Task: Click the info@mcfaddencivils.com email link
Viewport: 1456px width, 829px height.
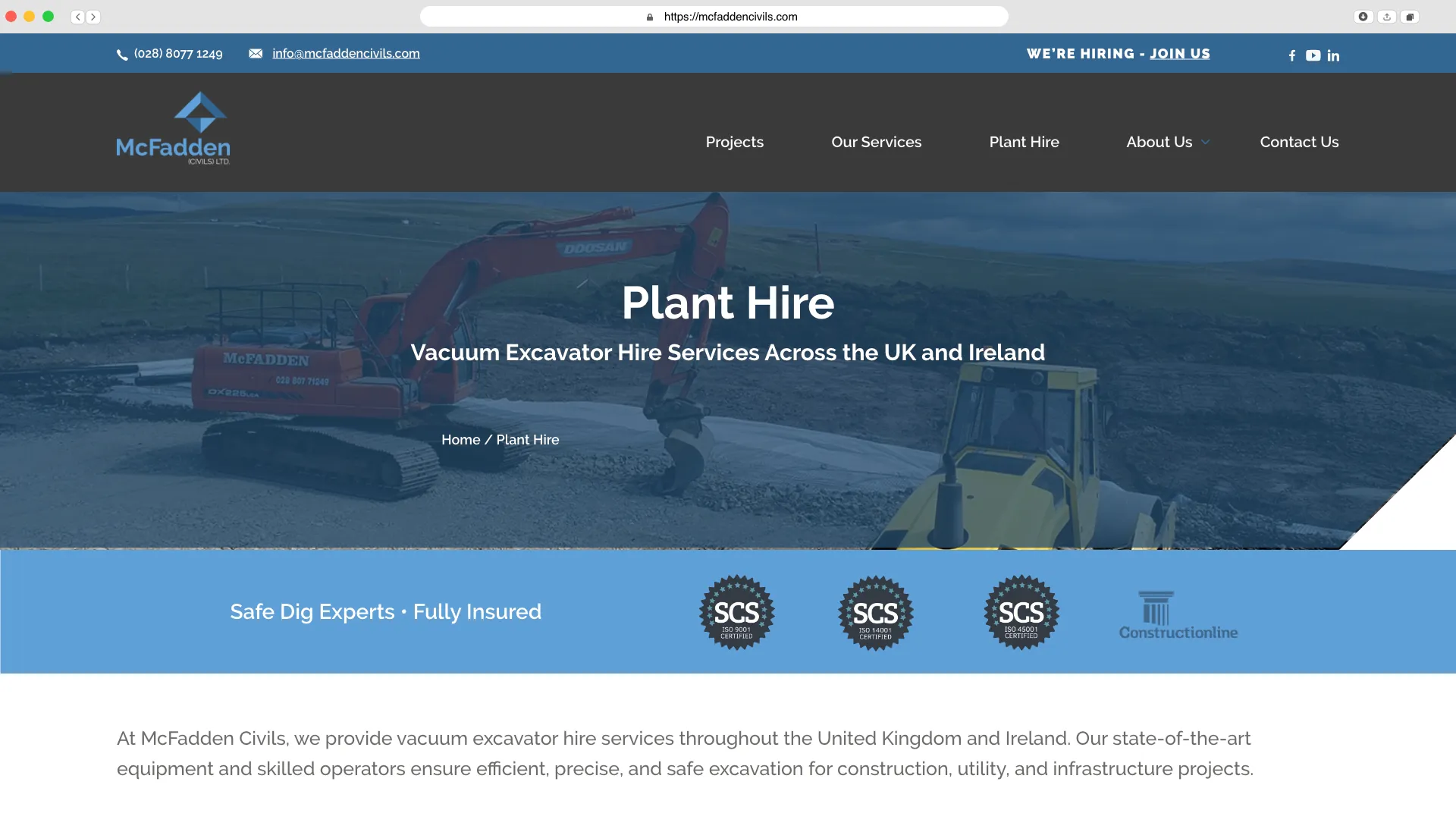Action: 346,54
